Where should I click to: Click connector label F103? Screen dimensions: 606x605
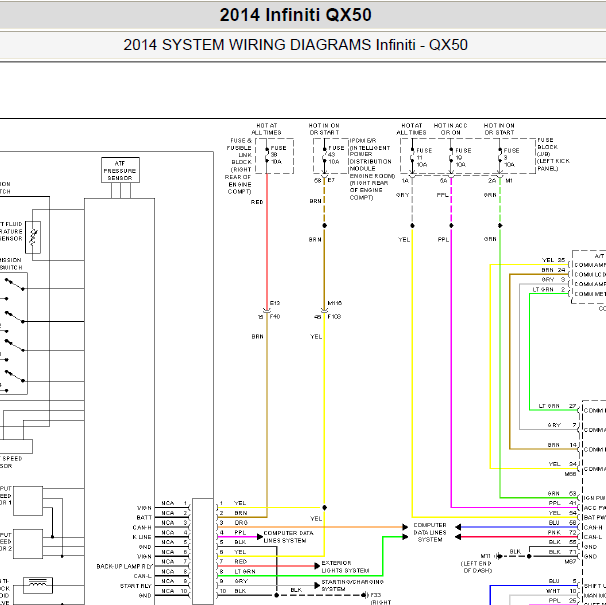tap(334, 317)
